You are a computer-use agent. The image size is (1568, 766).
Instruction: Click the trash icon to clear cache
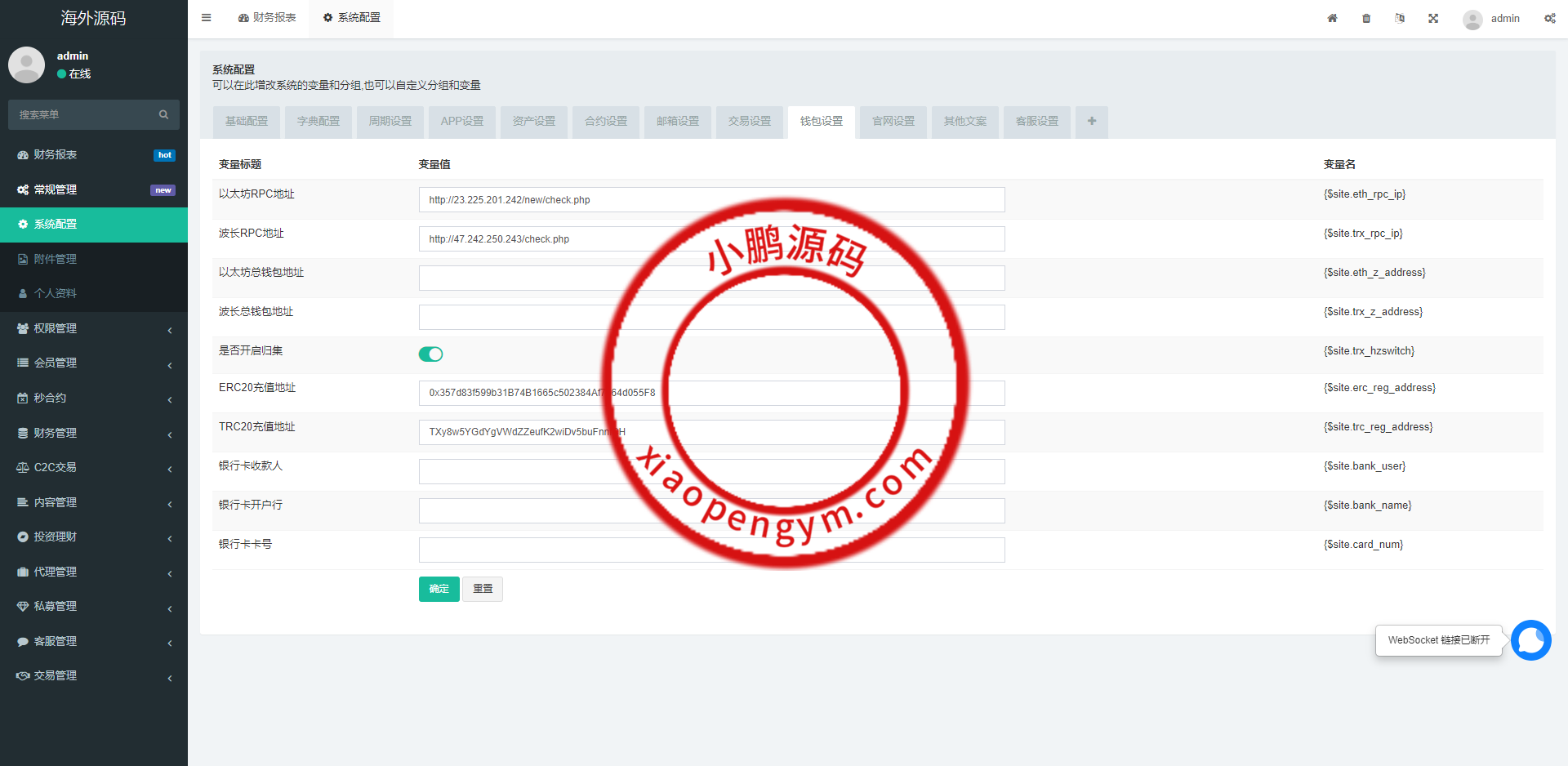pos(1366,18)
